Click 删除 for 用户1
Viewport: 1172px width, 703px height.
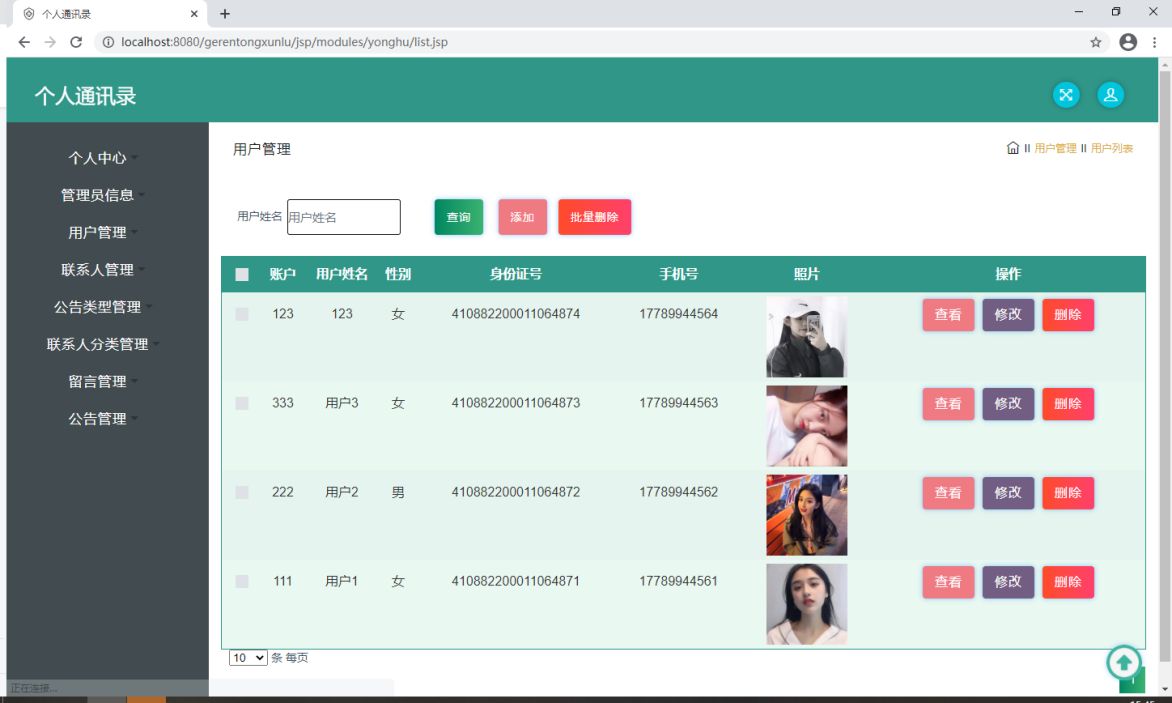pos(1067,581)
